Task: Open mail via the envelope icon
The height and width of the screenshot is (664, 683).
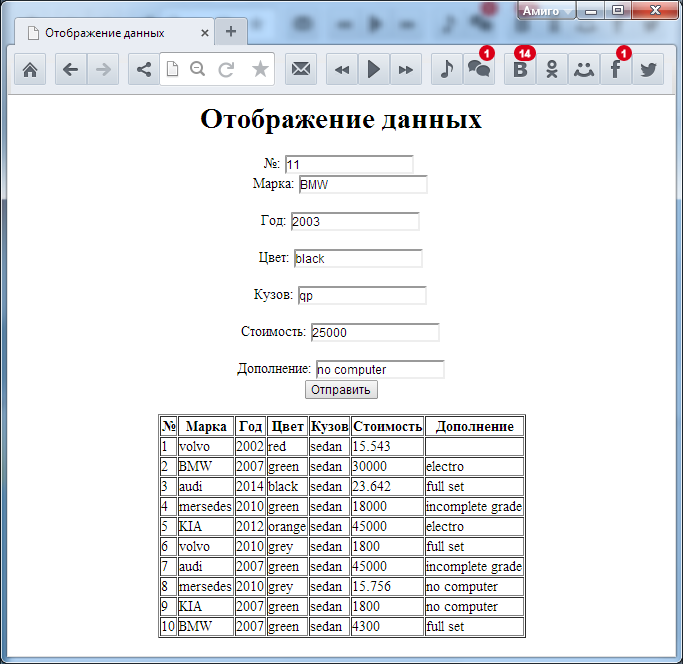Action: (300, 69)
